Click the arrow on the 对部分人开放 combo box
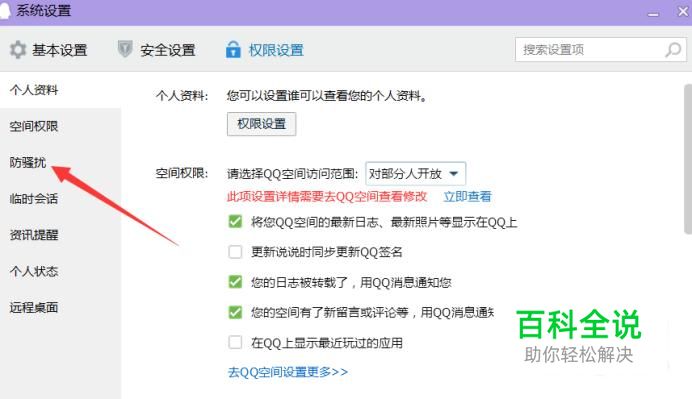 [453, 173]
